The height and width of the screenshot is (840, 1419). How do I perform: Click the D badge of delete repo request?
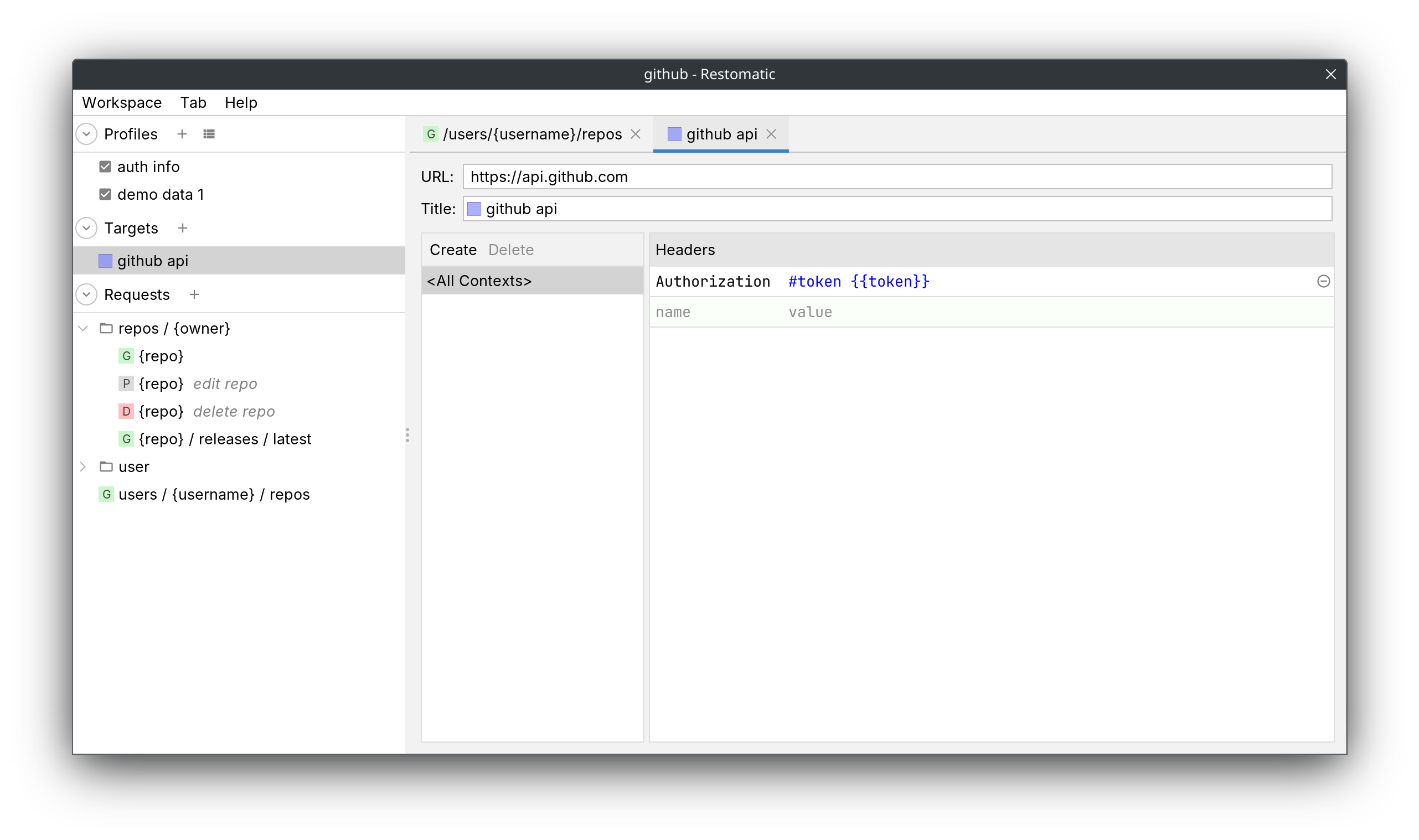click(x=126, y=412)
